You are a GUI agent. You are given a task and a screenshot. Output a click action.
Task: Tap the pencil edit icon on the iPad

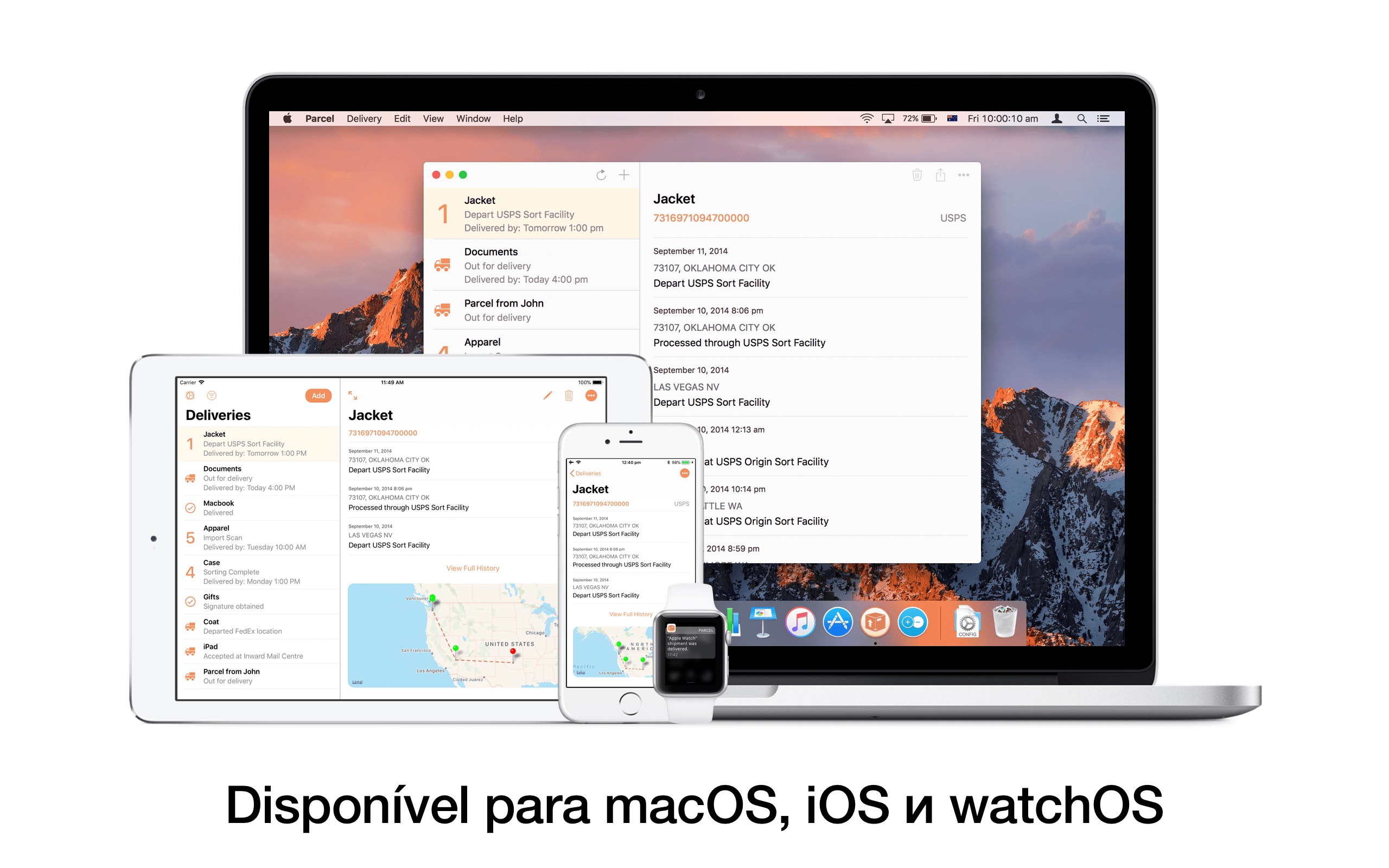click(x=547, y=395)
